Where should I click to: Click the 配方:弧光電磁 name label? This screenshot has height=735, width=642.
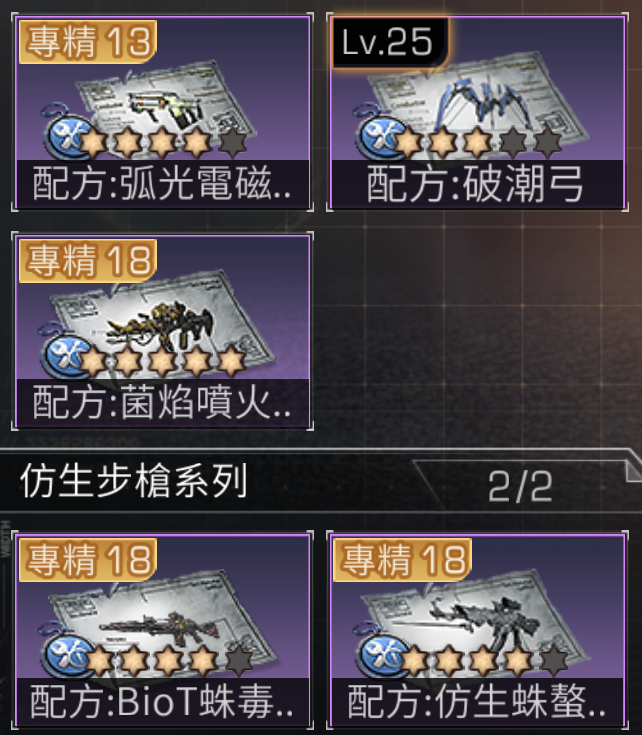click(163, 184)
